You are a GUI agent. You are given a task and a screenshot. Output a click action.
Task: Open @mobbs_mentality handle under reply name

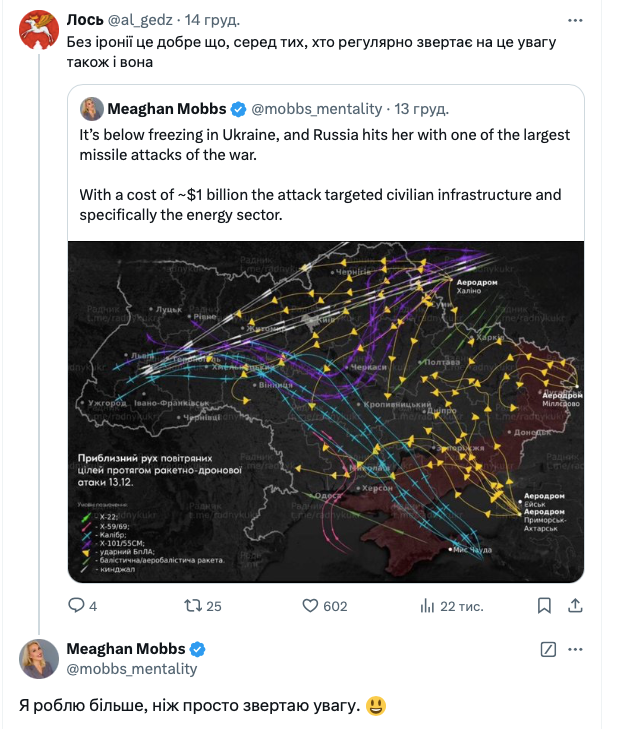[132, 668]
